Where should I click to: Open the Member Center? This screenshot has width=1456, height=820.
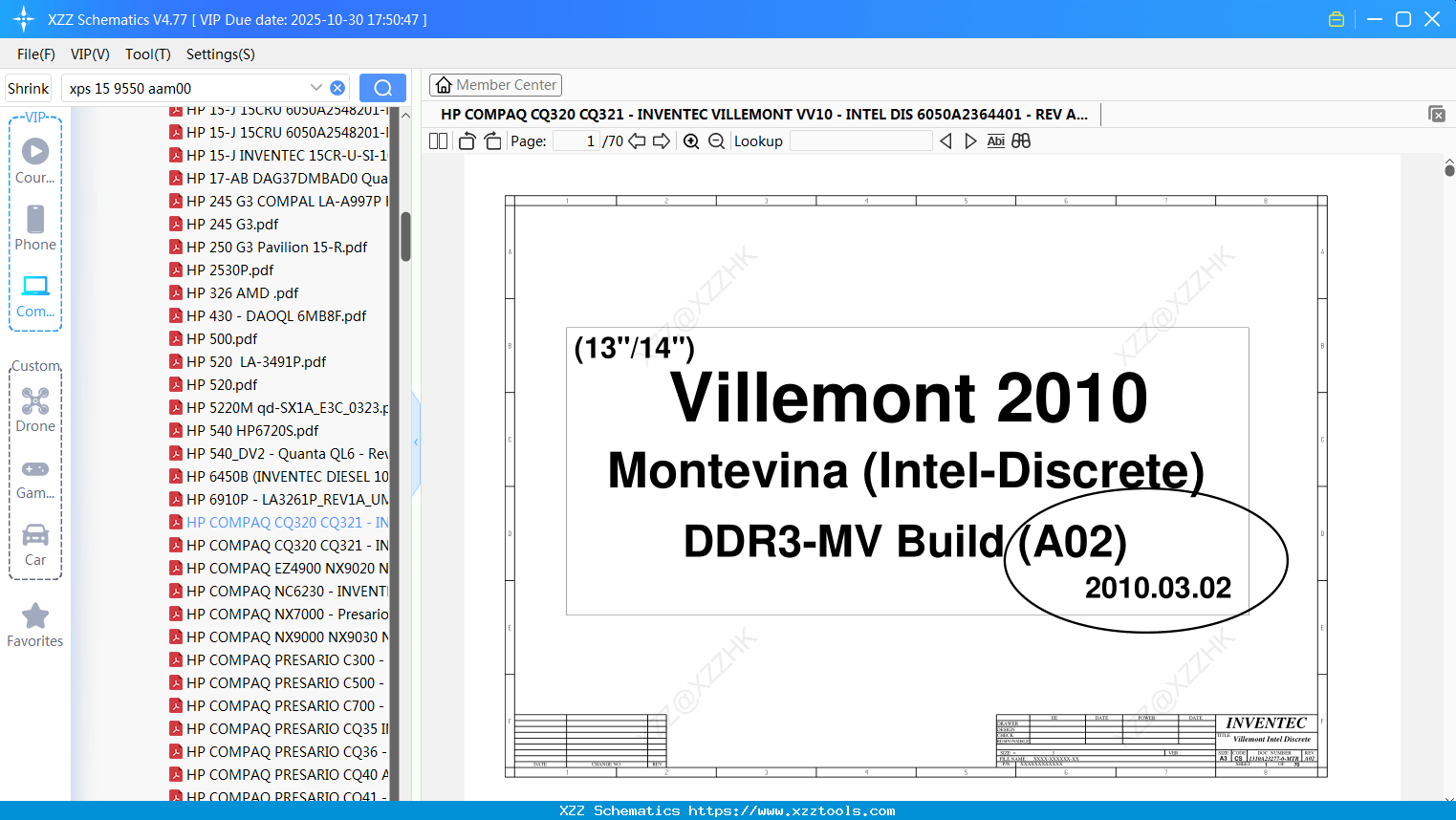[x=495, y=85]
